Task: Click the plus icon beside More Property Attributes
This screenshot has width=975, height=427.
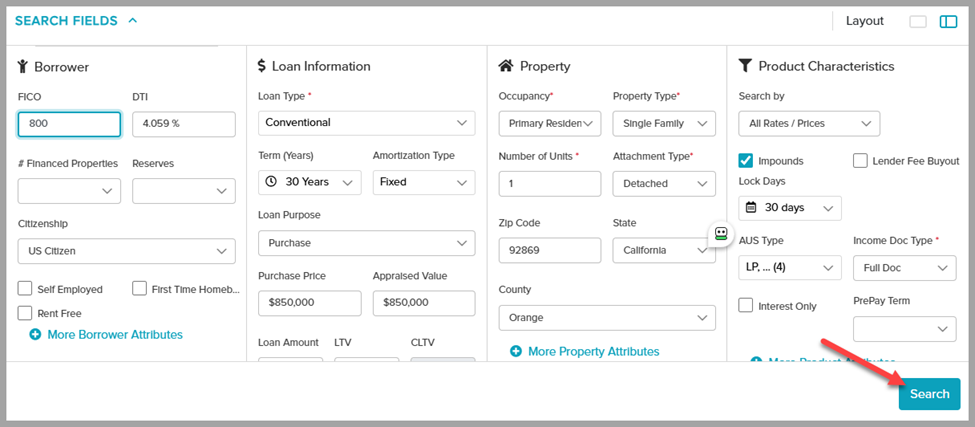Action: point(515,351)
